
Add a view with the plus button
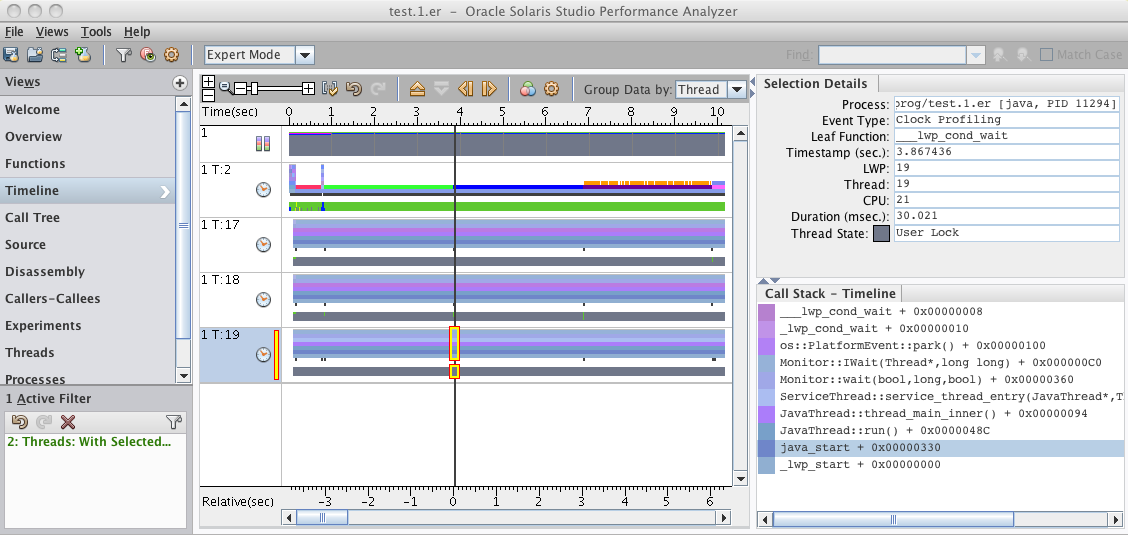(180, 83)
